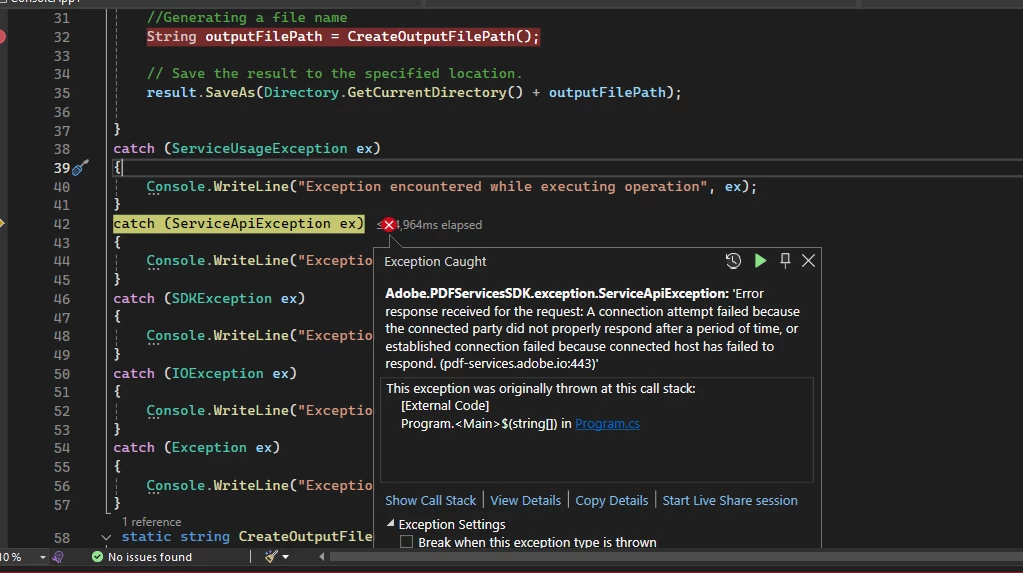Screen dimensions: 1023x573
Task: Click the red exception error icon on line 42
Action: 389,225
